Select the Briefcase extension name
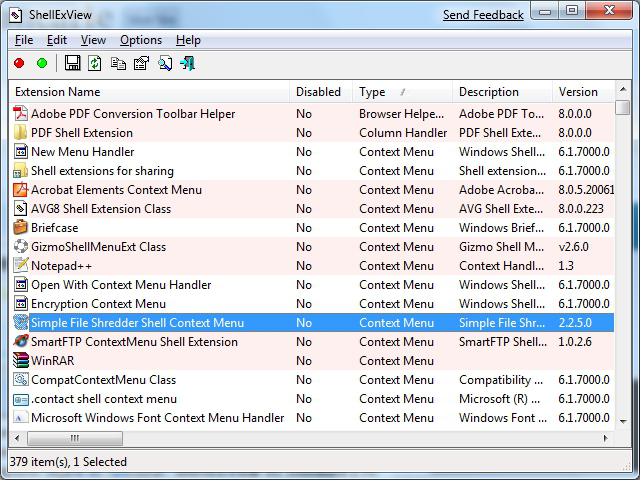The width and height of the screenshot is (642, 481). tap(54, 228)
